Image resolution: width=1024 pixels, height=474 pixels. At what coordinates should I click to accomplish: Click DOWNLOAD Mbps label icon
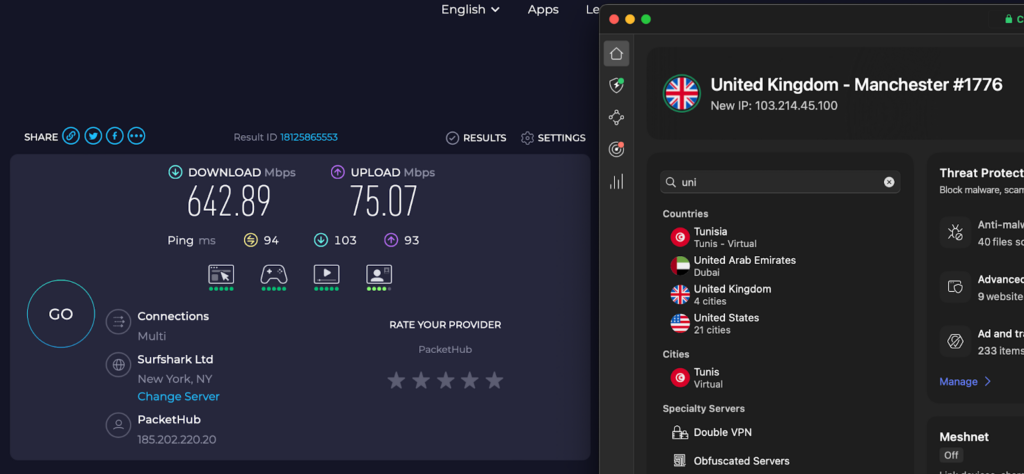click(x=175, y=172)
